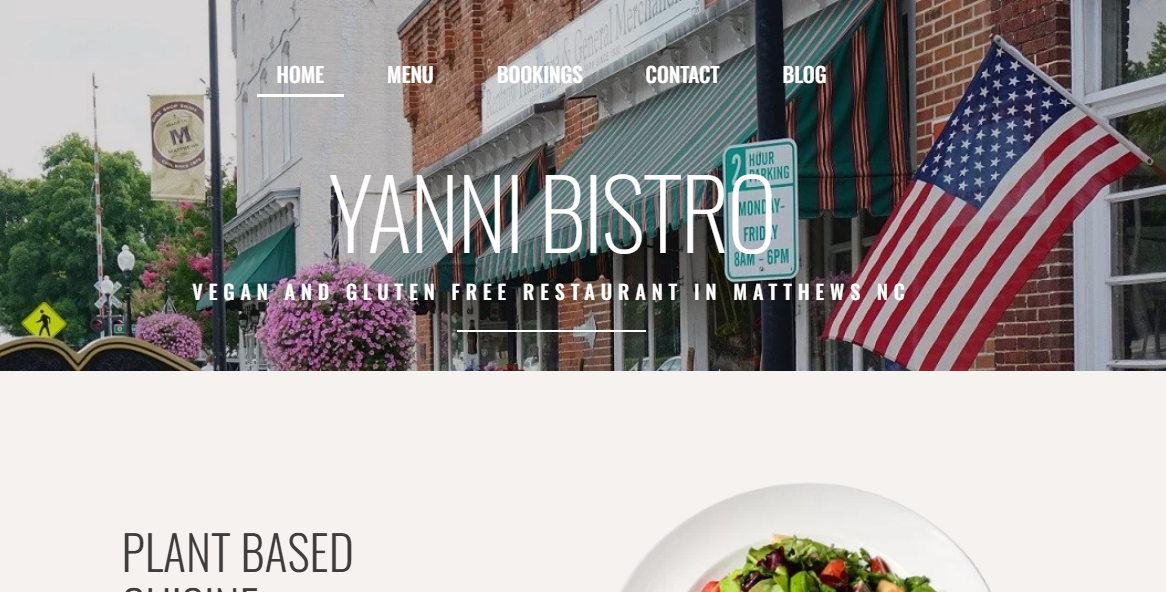Go to the MENU page
1166x592 pixels.
(410, 74)
